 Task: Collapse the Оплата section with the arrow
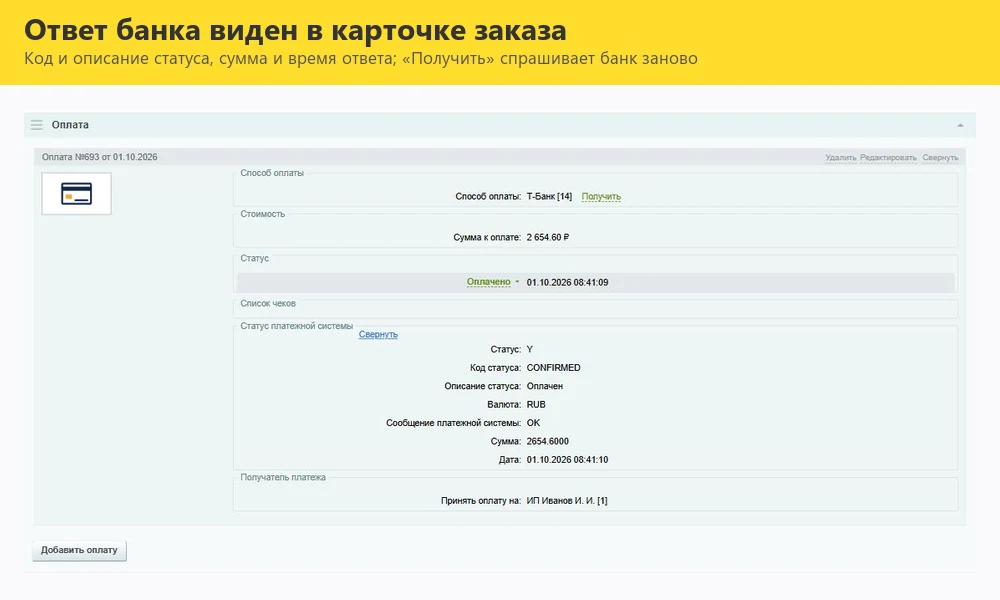click(x=960, y=126)
